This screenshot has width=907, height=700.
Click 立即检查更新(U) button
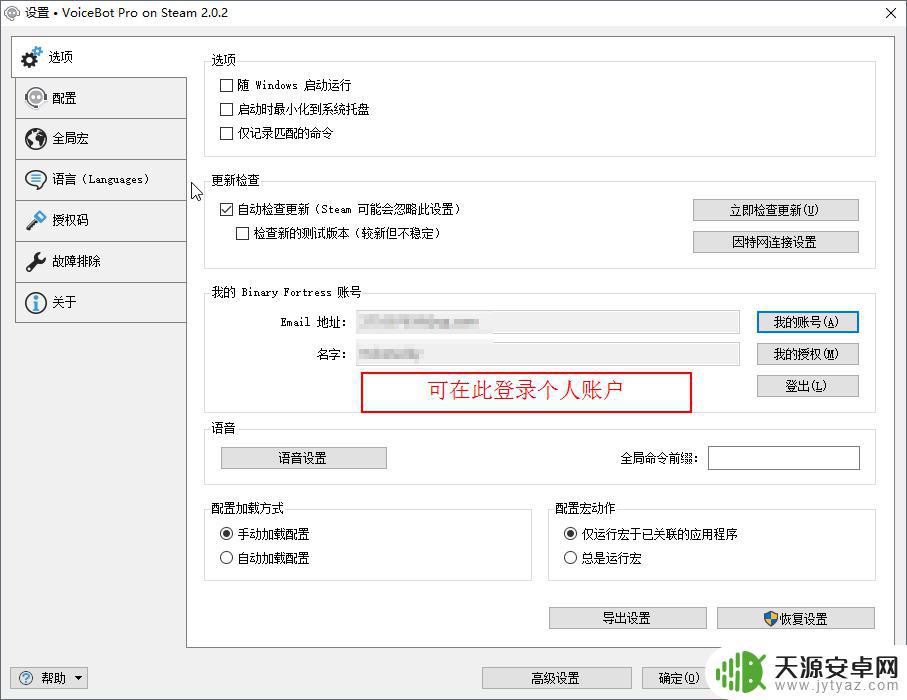click(x=775, y=210)
